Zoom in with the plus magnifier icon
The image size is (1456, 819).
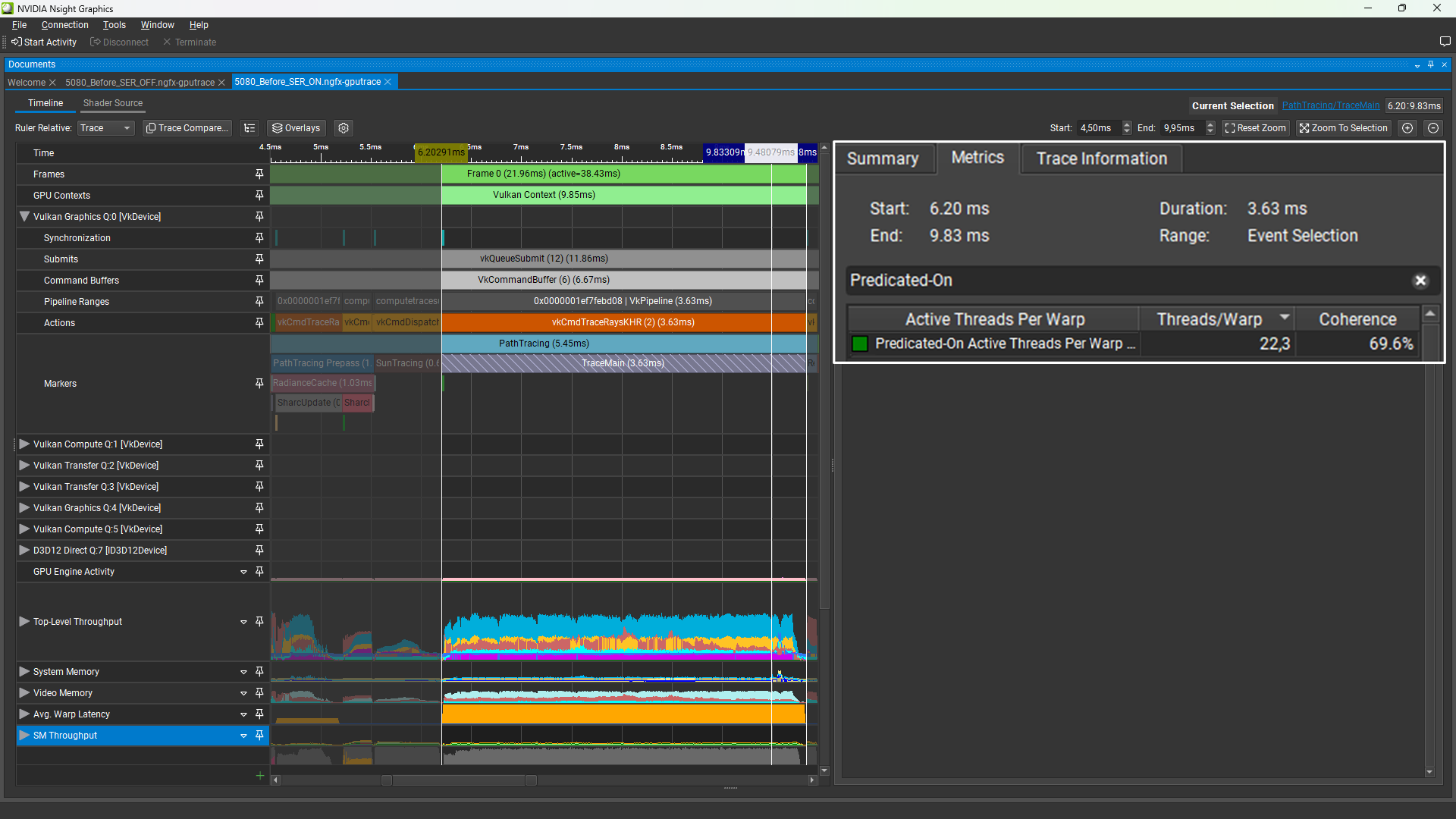(x=1407, y=128)
